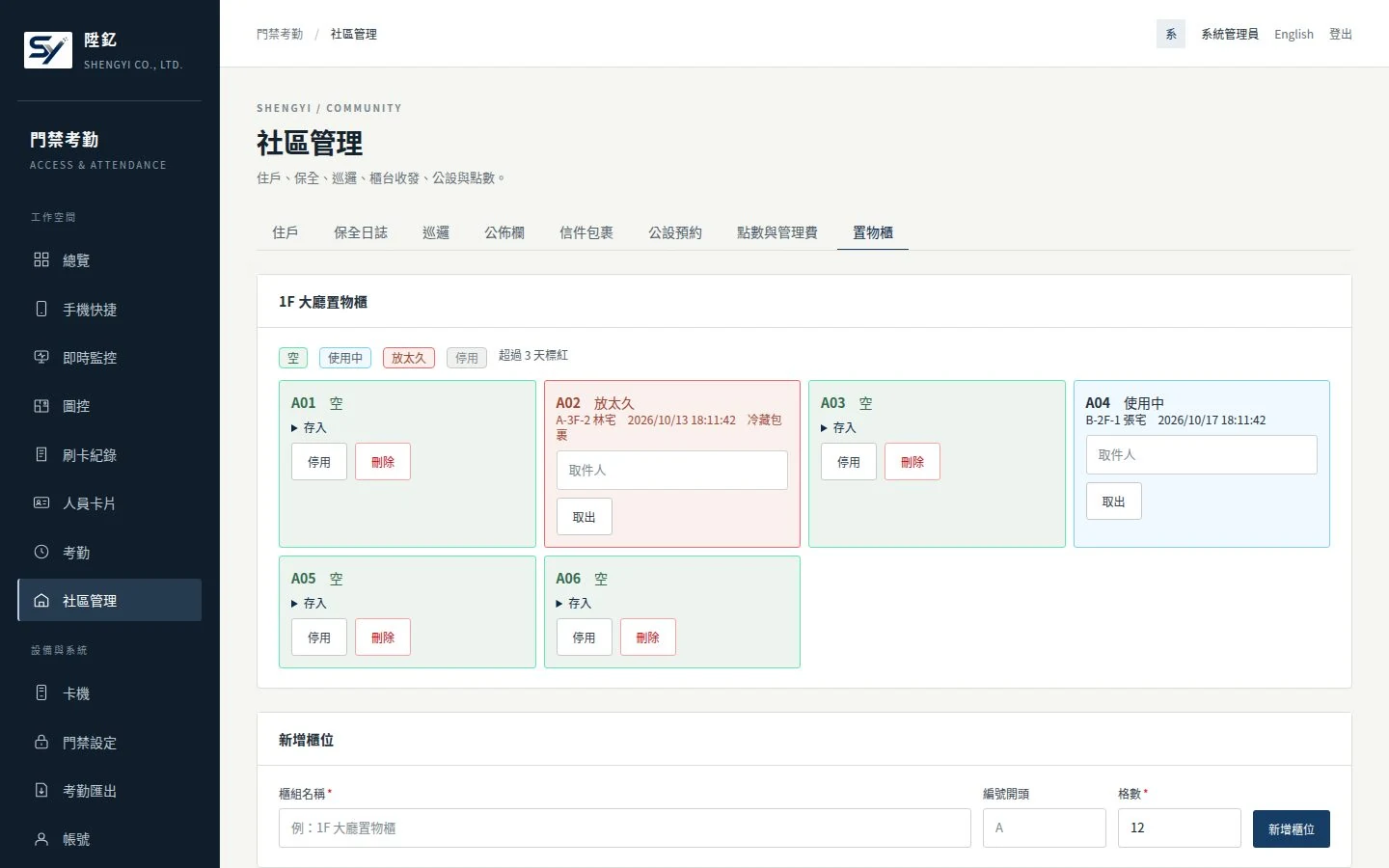Click the 門禁考勤 breadcrumb link
This screenshot has height=868, width=1389.
[x=280, y=34]
